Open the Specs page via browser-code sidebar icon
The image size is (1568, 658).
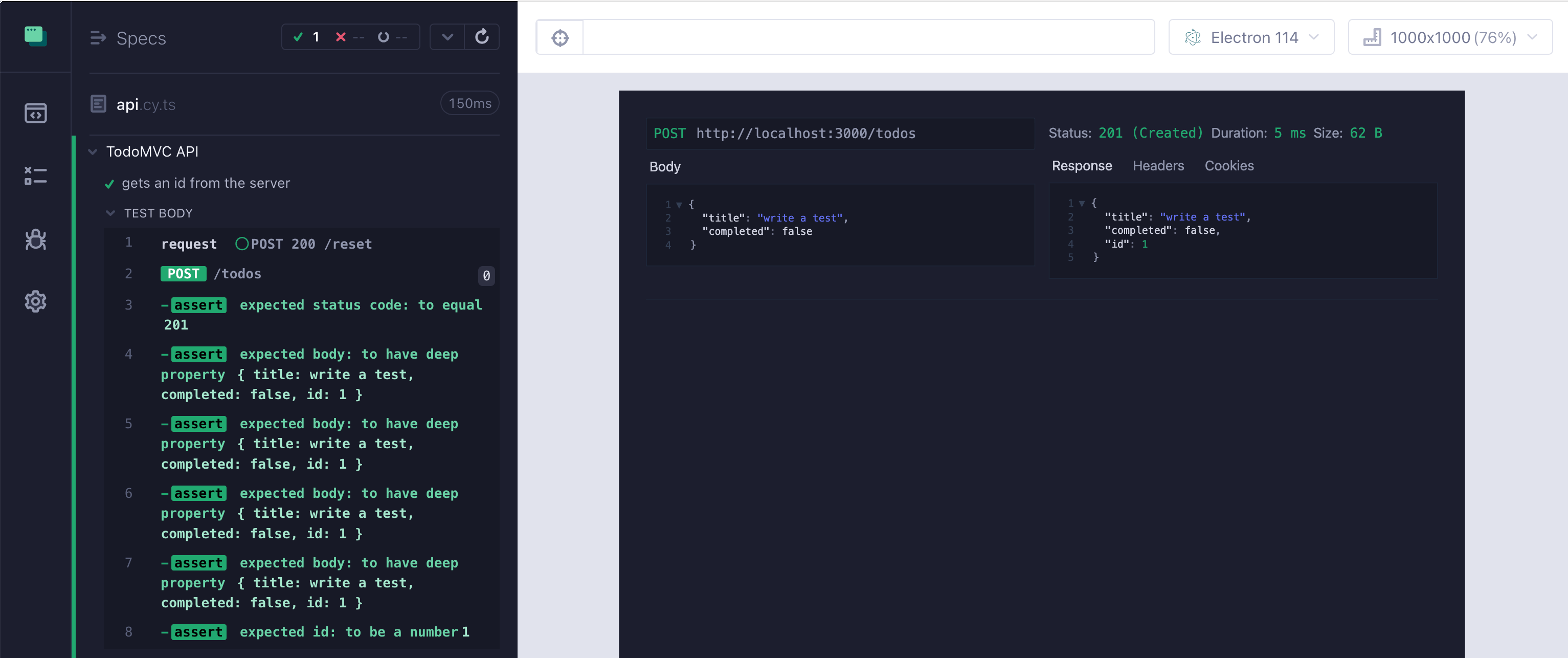[35, 113]
